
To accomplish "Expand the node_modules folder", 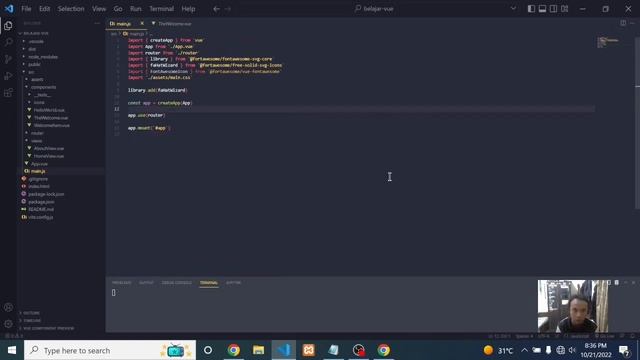I will click(43, 57).
